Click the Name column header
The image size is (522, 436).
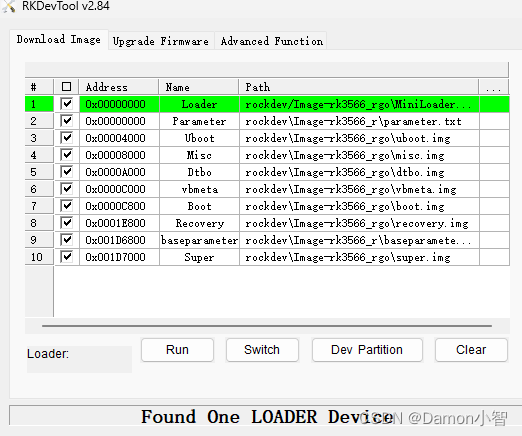click(x=199, y=87)
